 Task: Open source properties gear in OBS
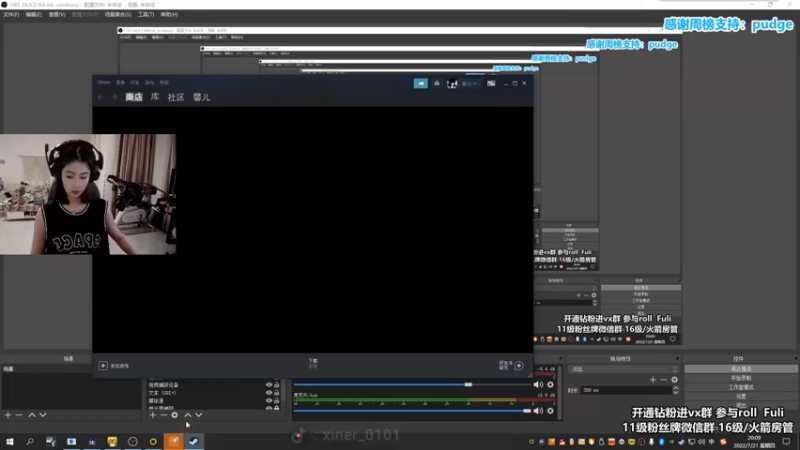pos(174,415)
